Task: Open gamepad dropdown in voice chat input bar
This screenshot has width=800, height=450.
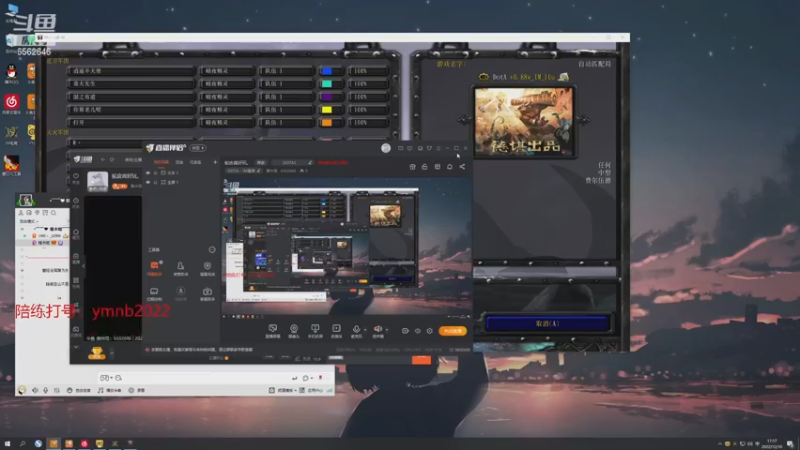Action: point(107,378)
